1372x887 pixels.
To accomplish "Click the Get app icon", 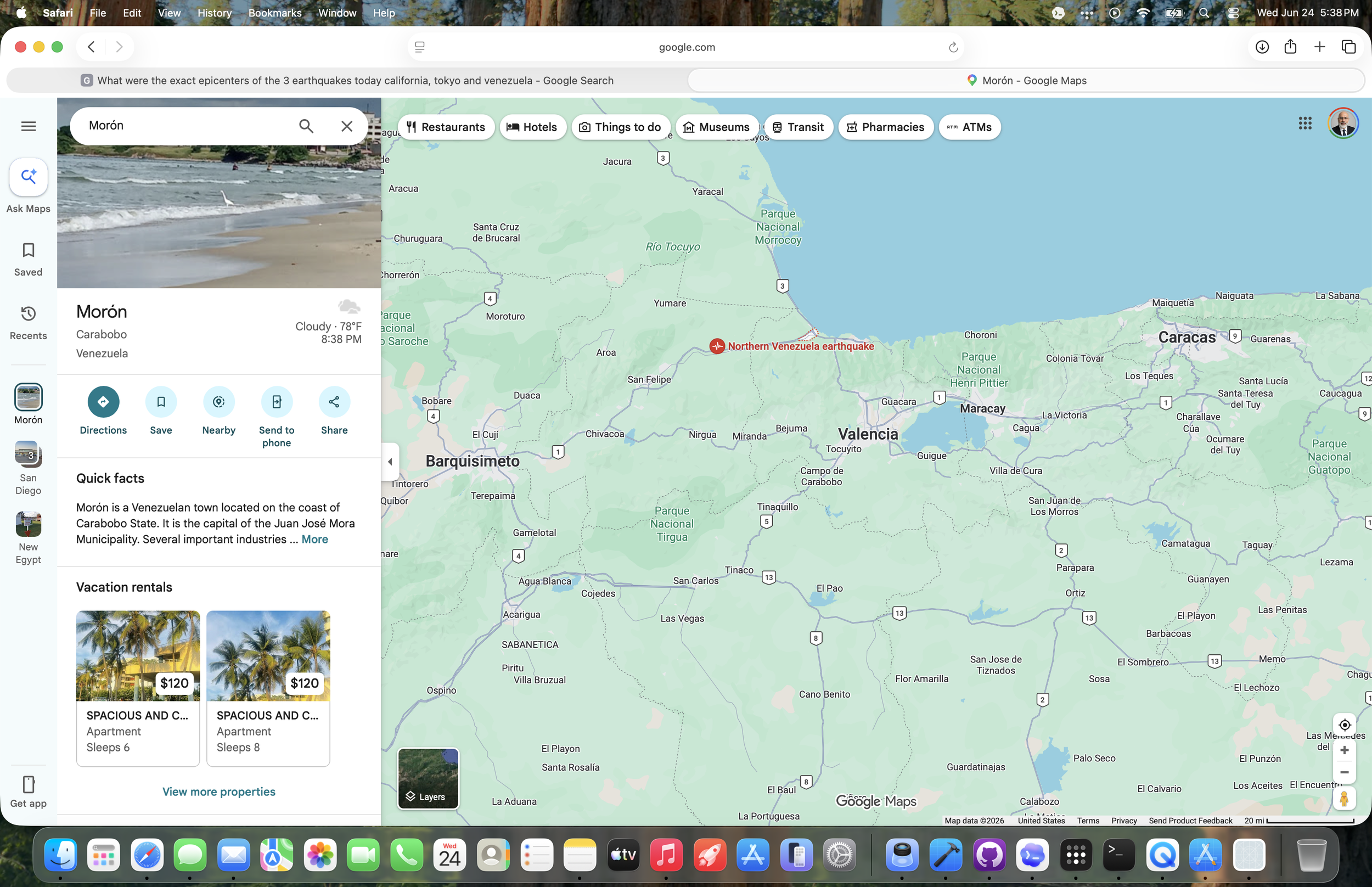I will point(28,791).
